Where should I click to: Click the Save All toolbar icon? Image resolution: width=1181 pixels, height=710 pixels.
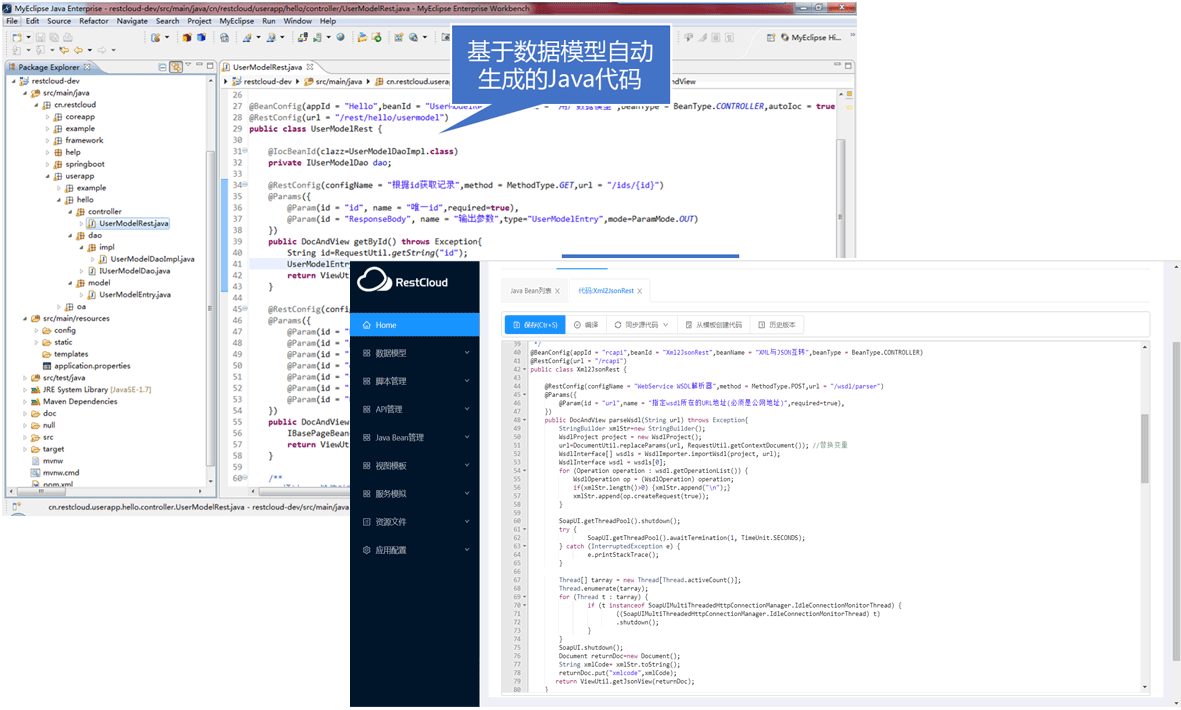click(54, 37)
